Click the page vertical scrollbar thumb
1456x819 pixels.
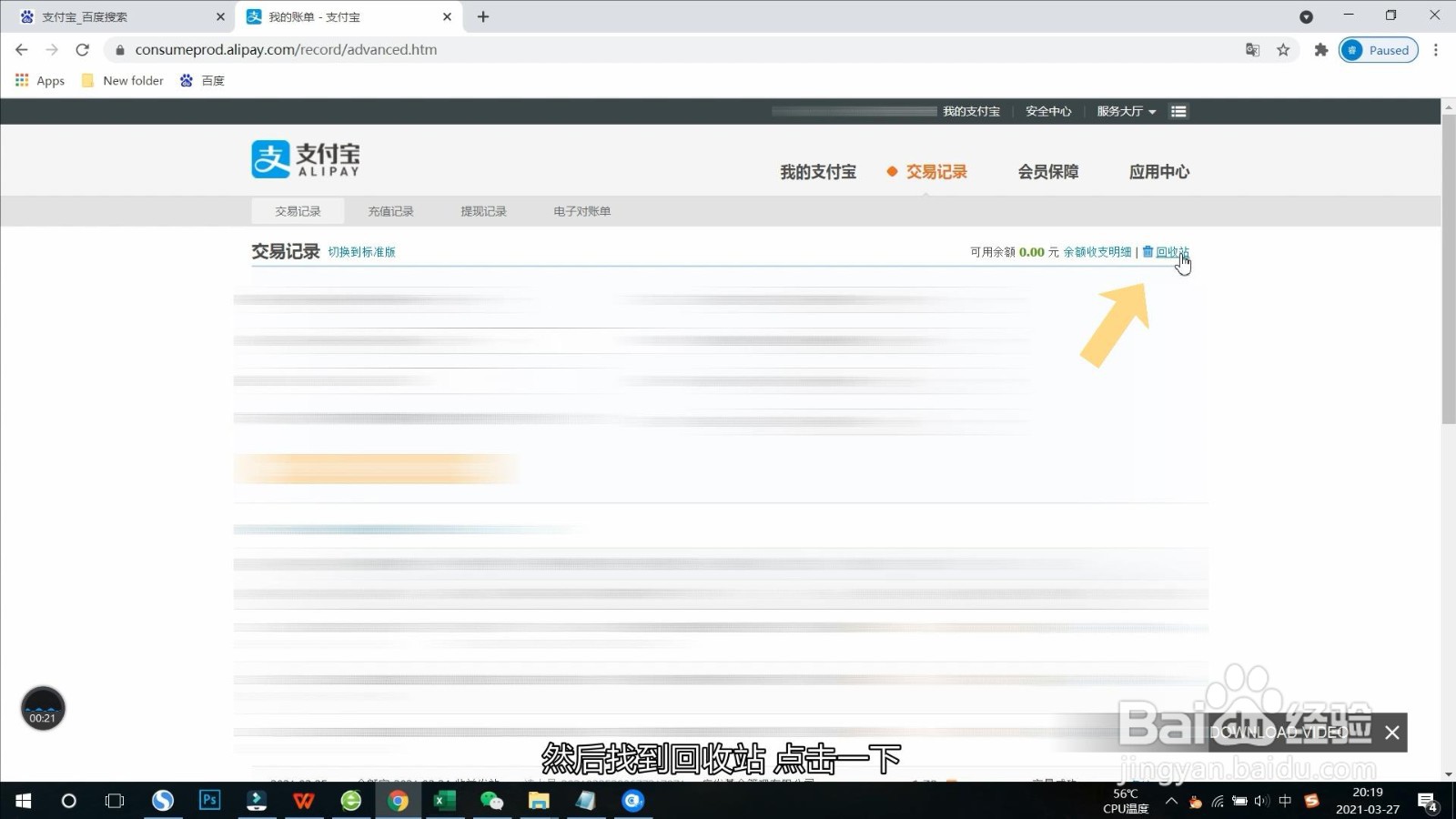(x=1448, y=268)
